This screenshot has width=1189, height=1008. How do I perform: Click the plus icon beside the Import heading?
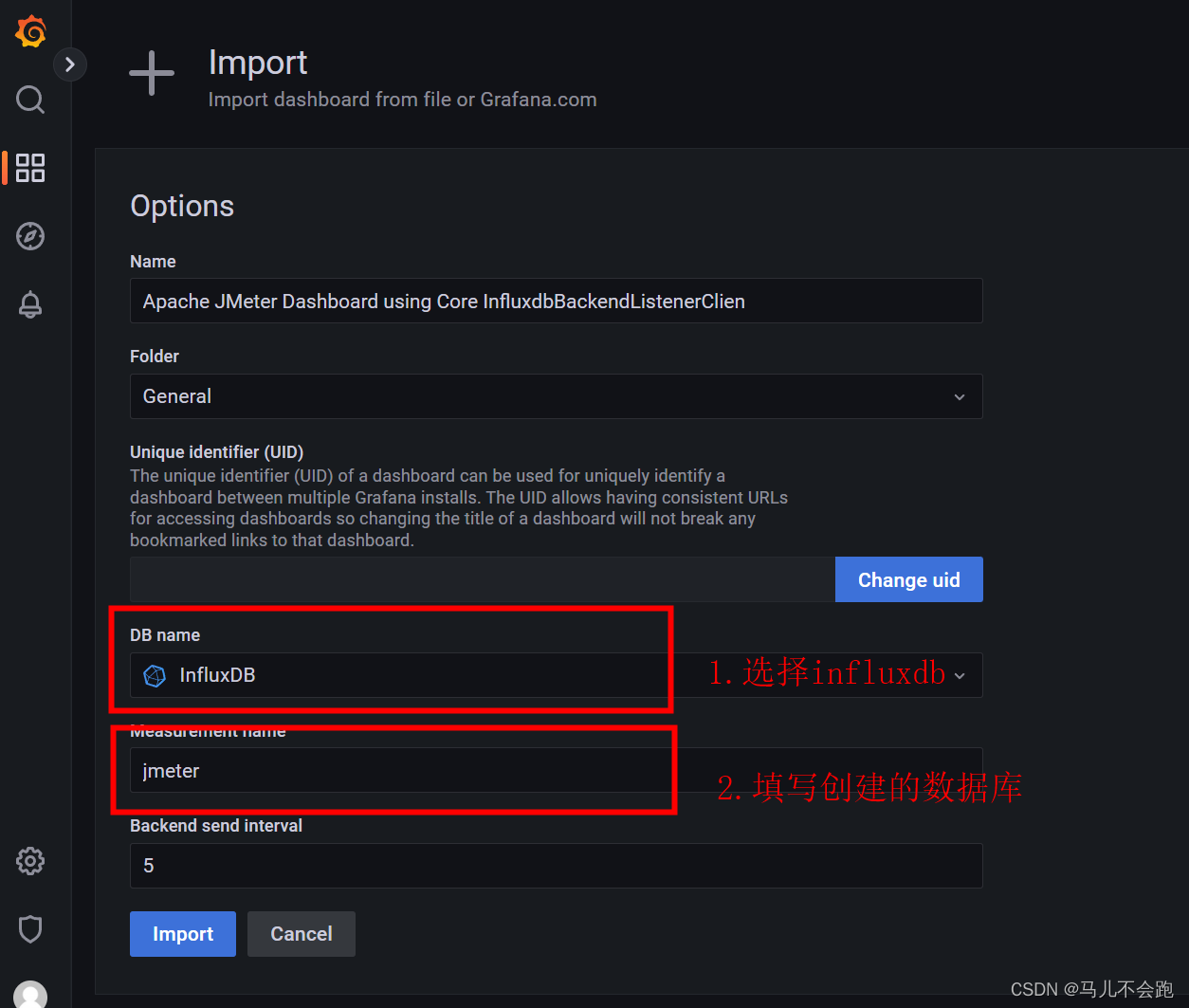(x=152, y=73)
